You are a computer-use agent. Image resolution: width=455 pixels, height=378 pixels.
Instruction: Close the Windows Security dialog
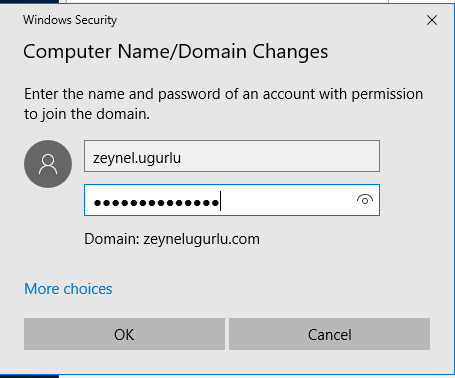coord(432,20)
